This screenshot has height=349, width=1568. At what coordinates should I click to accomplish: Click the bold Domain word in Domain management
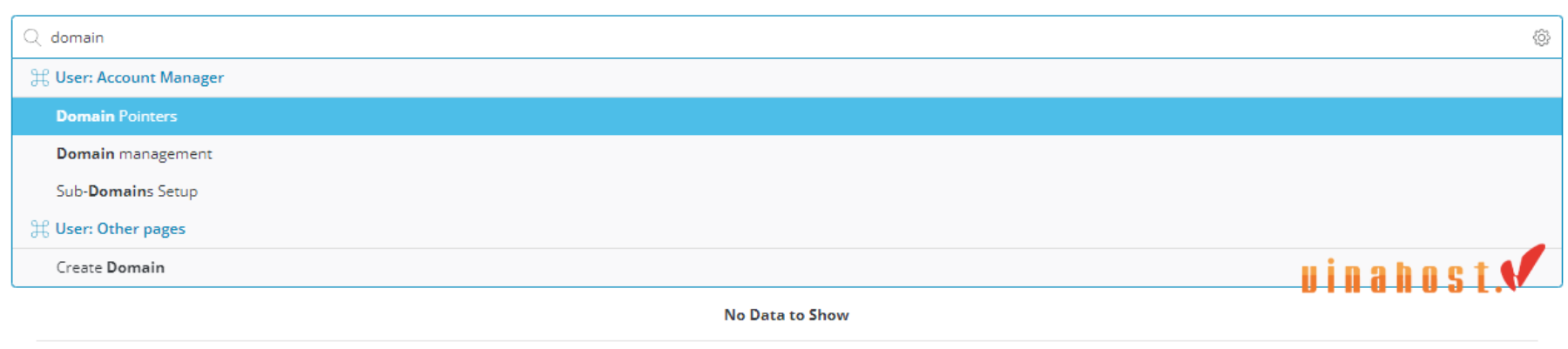point(85,153)
